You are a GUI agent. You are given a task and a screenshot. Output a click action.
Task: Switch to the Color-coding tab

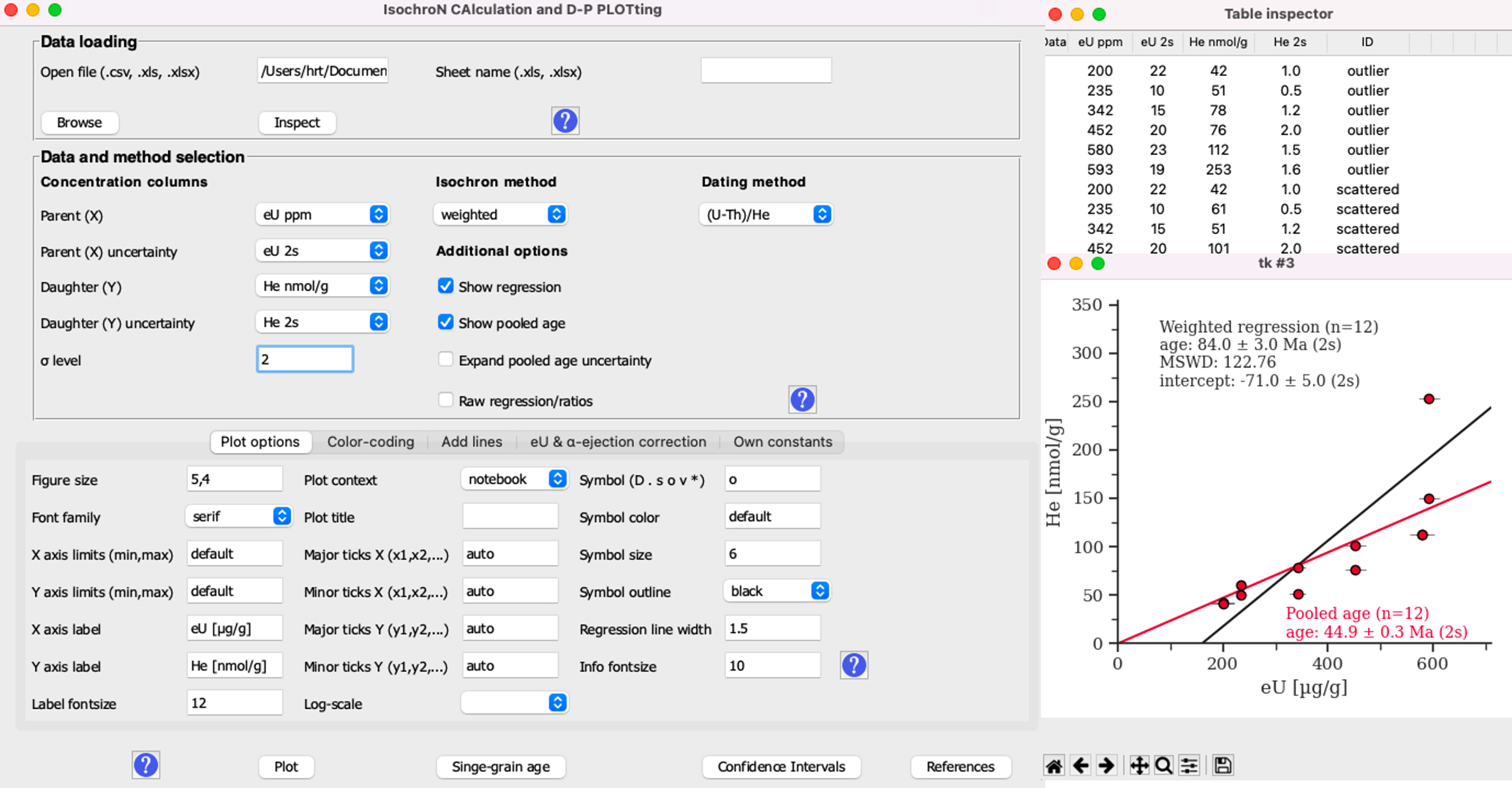[370, 442]
